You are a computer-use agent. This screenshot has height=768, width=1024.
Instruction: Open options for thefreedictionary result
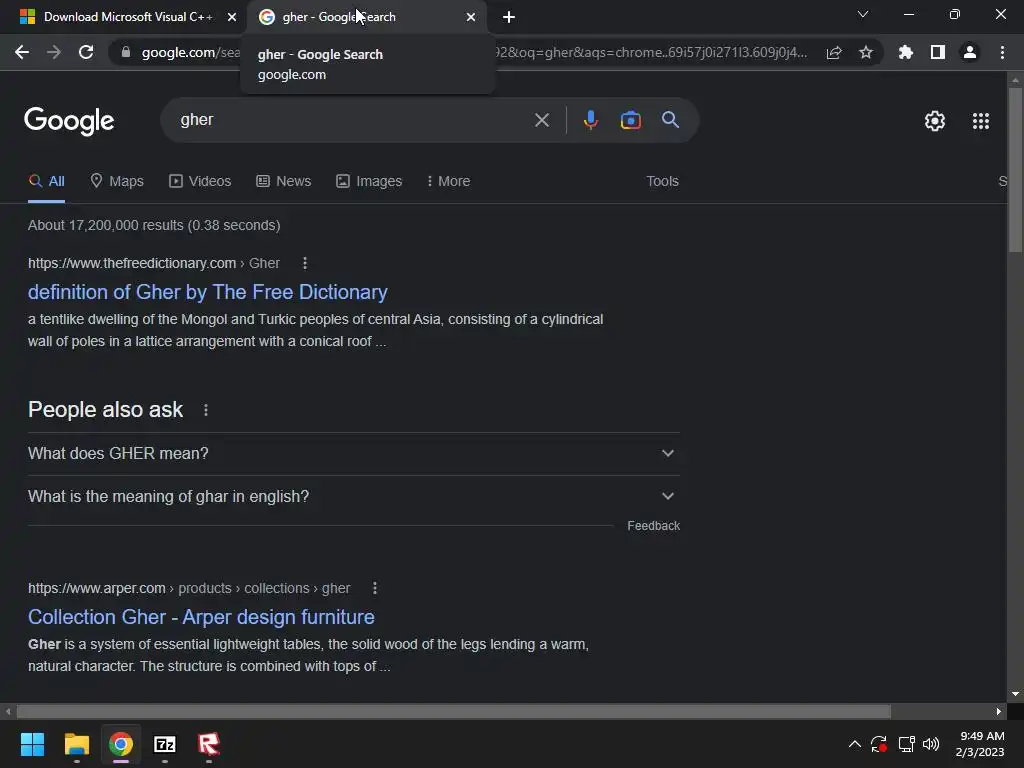(x=305, y=263)
